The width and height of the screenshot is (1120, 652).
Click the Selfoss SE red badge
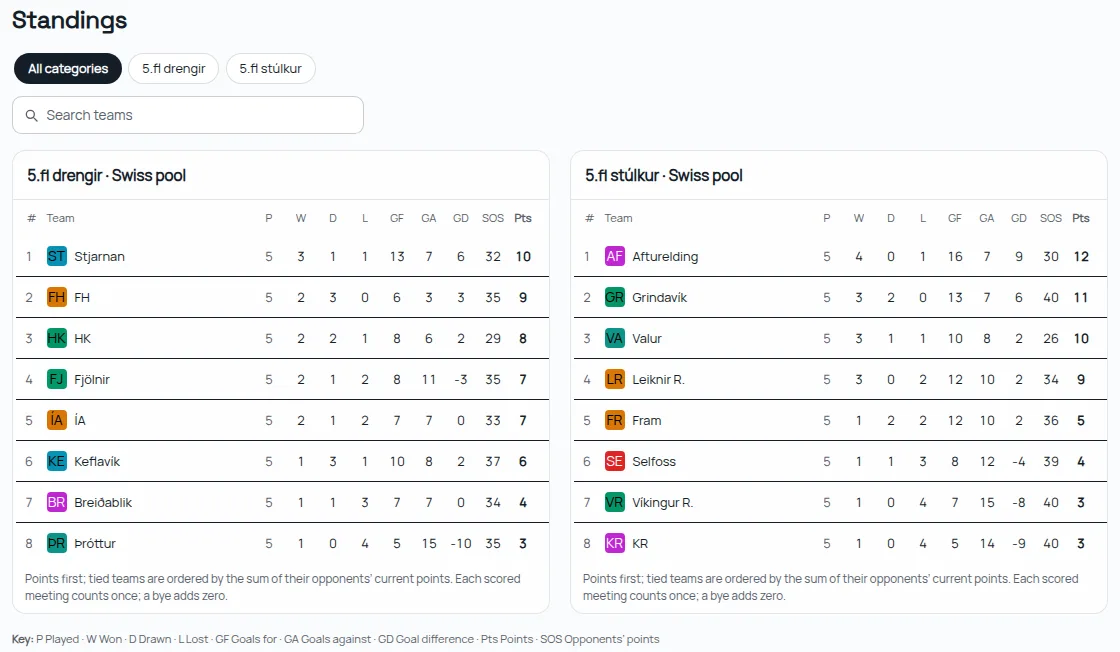614,461
